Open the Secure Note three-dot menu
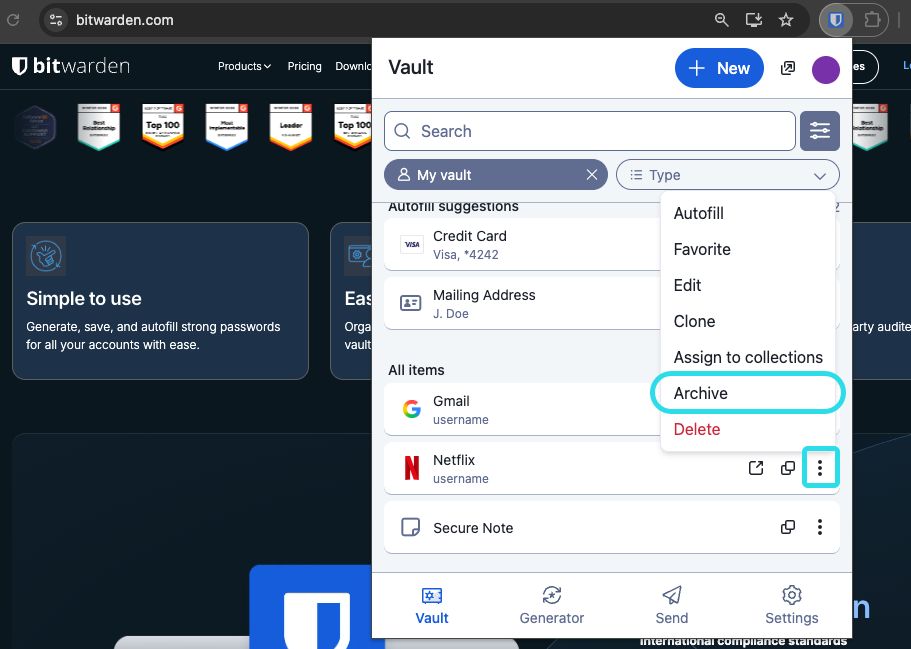911x649 pixels. click(820, 527)
